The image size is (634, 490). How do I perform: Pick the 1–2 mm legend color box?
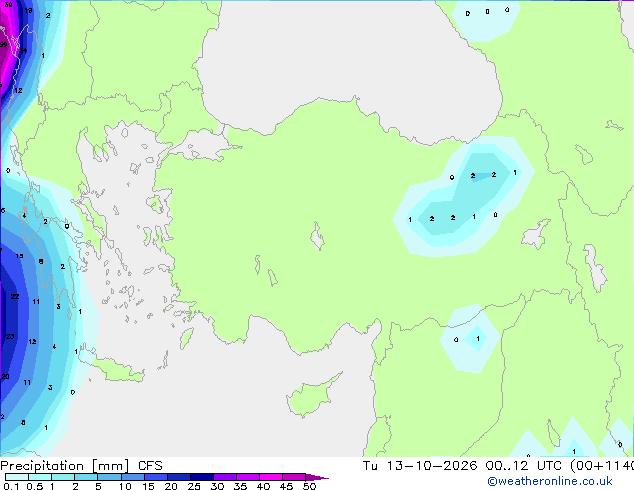63,477
